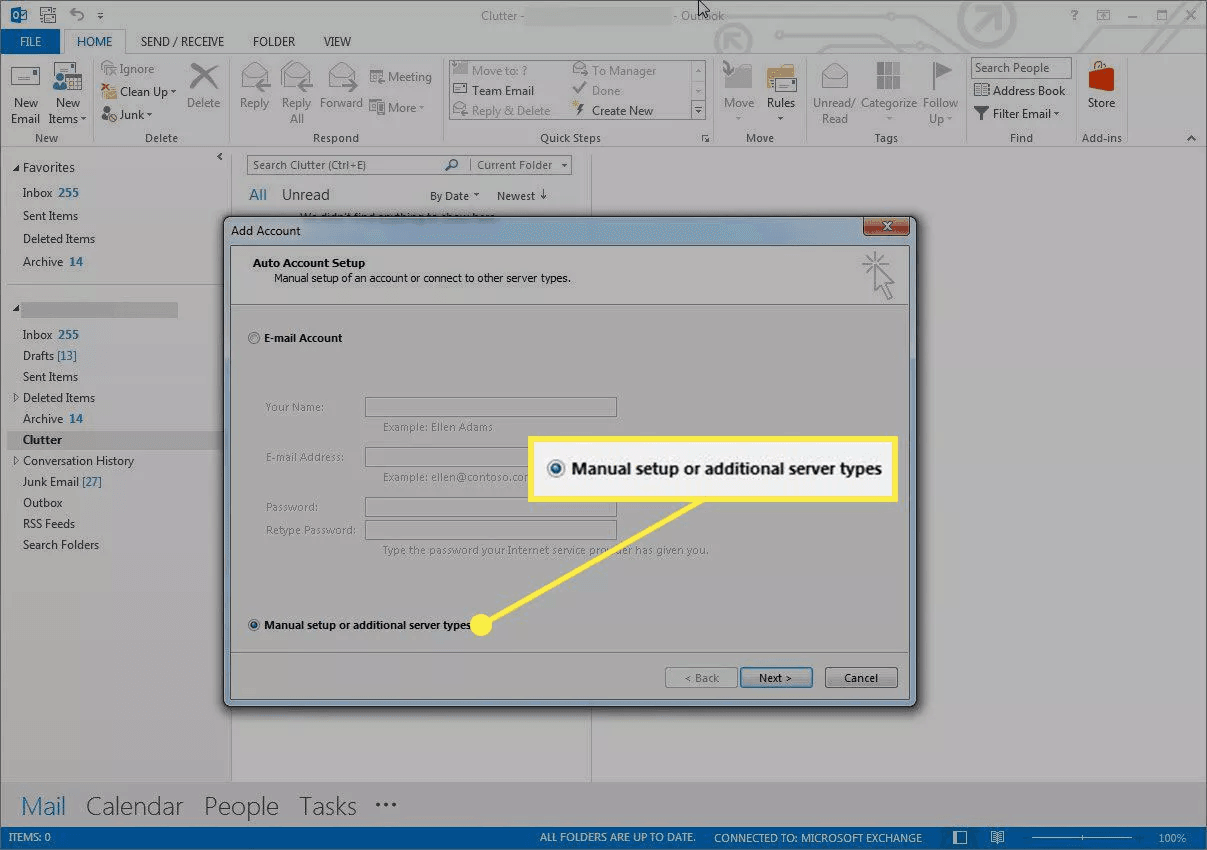Click the Next button in Add Account
This screenshot has height=850, width=1207.
tap(776, 678)
